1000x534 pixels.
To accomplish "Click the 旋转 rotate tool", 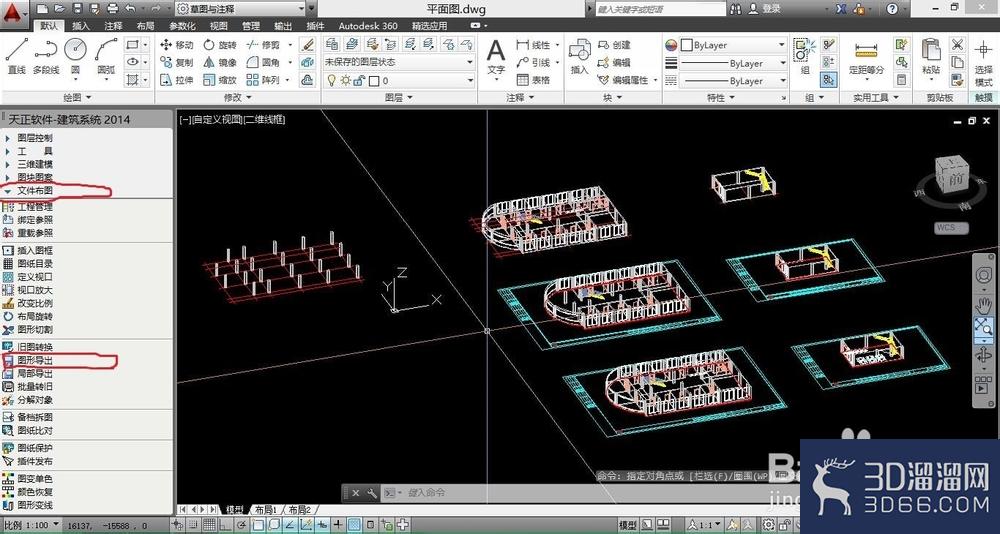I will tap(220, 45).
